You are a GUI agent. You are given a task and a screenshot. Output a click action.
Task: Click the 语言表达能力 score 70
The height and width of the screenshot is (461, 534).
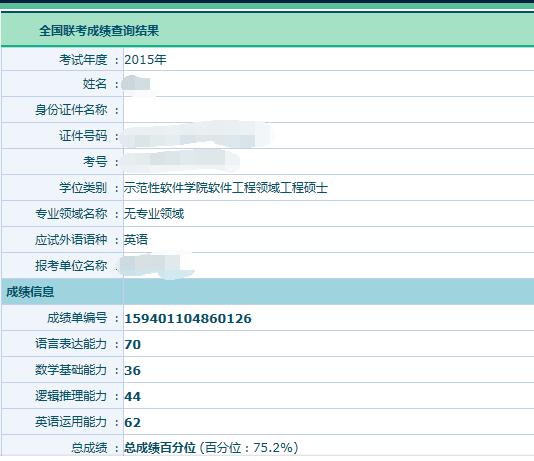click(132, 344)
